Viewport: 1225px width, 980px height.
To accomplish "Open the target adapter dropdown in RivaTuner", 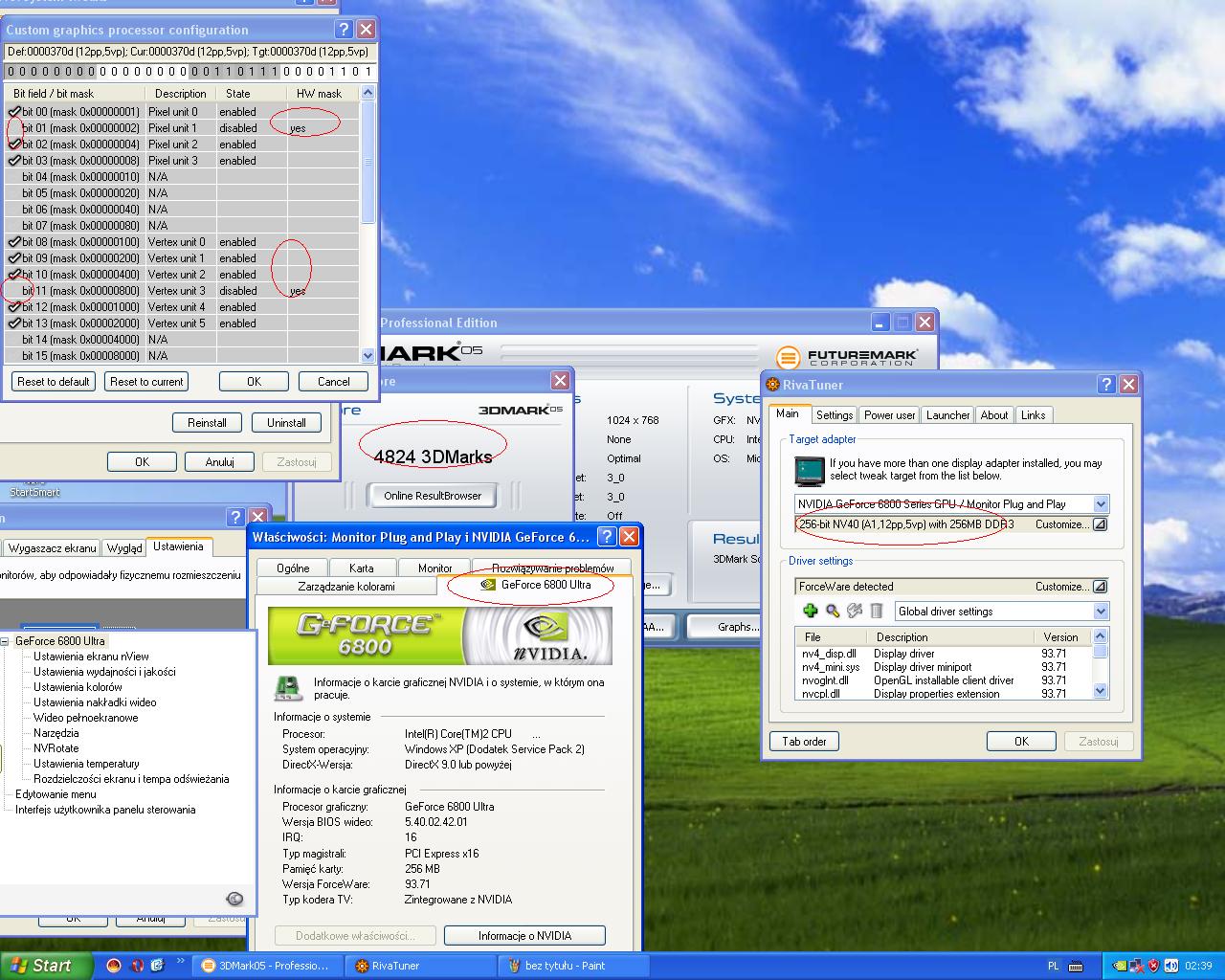I will pyautogui.click(x=1101, y=504).
